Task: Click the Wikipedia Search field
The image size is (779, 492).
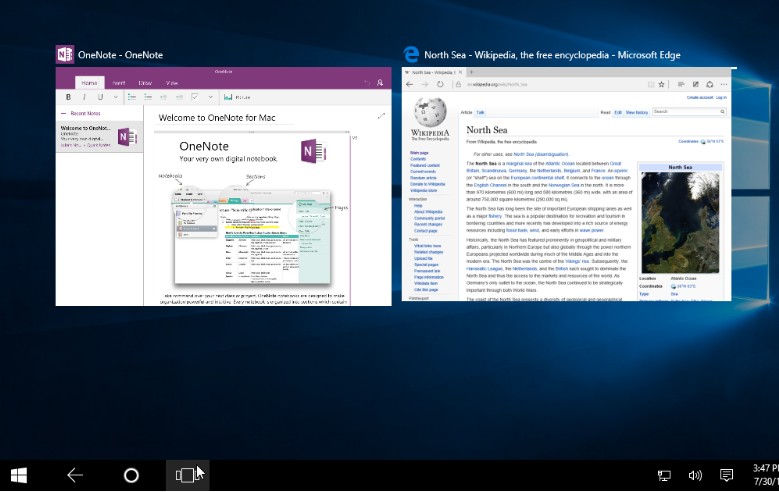Action: tap(689, 112)
